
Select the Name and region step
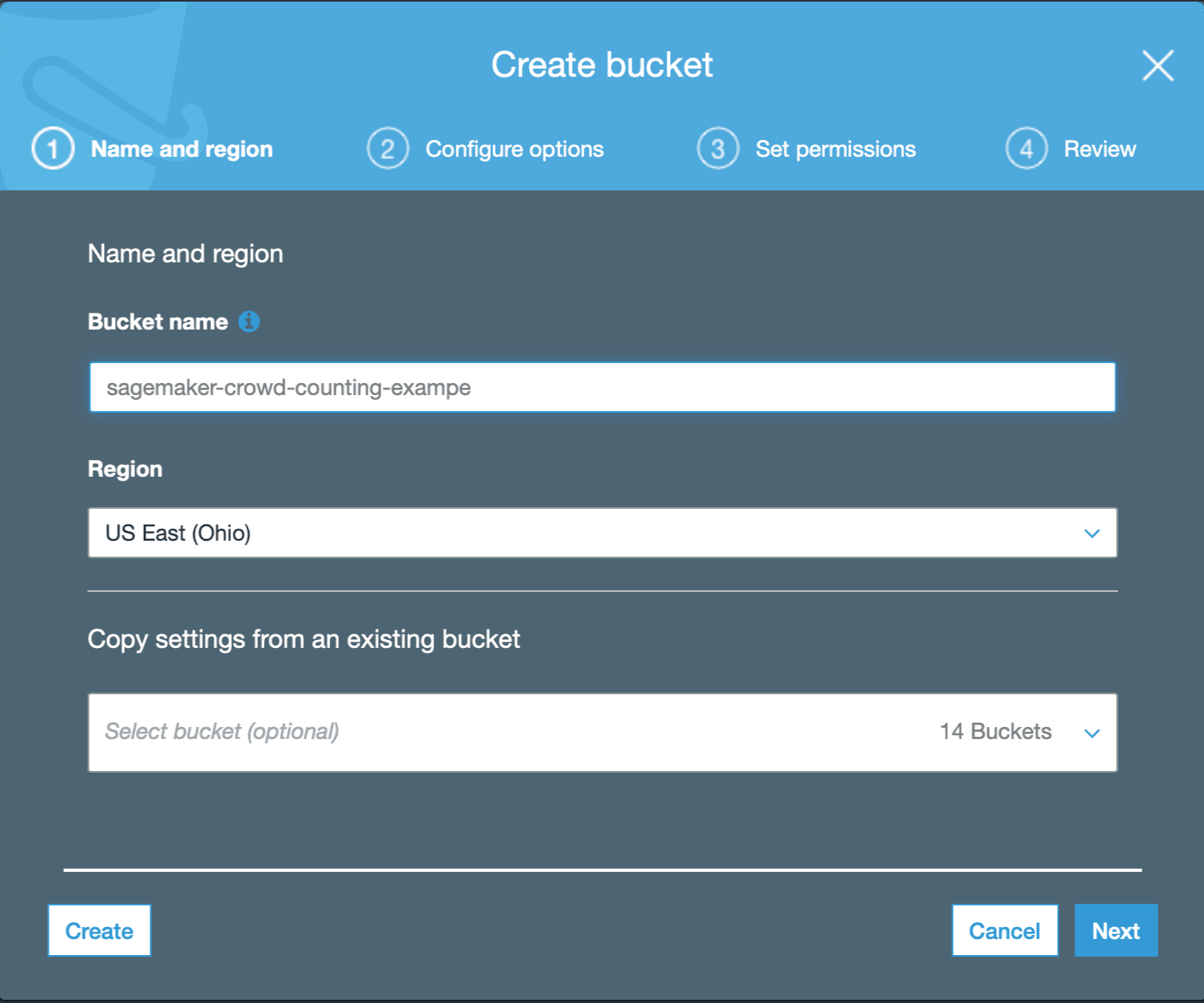pos(181,150)
